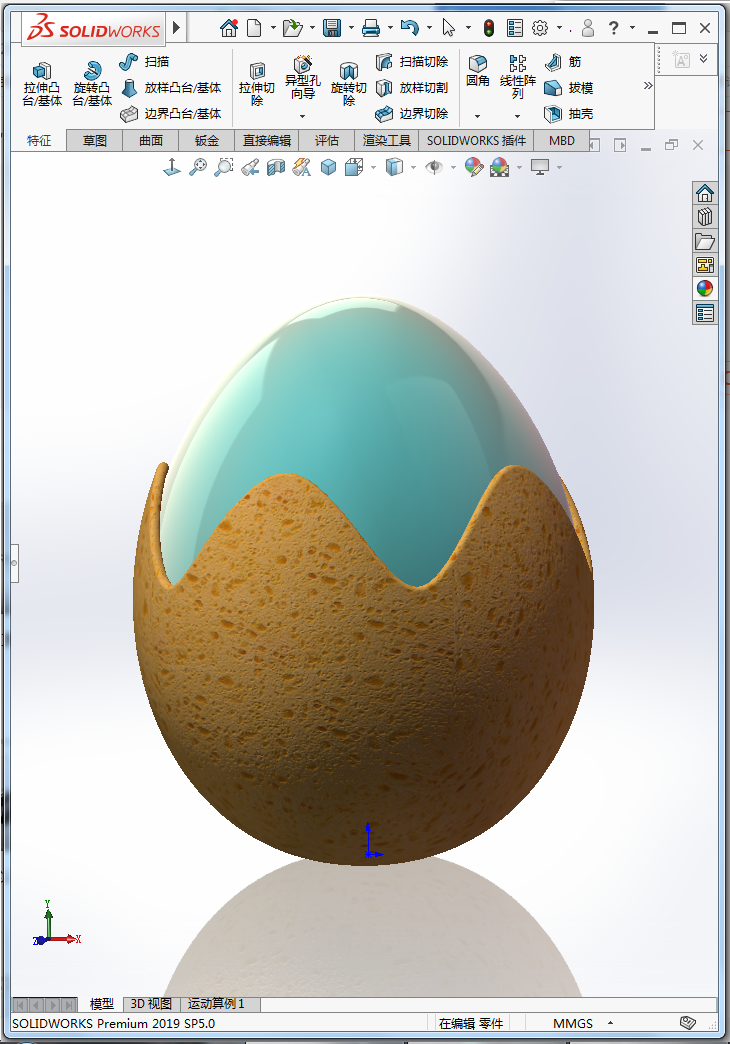Open Appearances tab in task pane
The width and height of the screenshot is (730, 1044).
tap(705, 288)
